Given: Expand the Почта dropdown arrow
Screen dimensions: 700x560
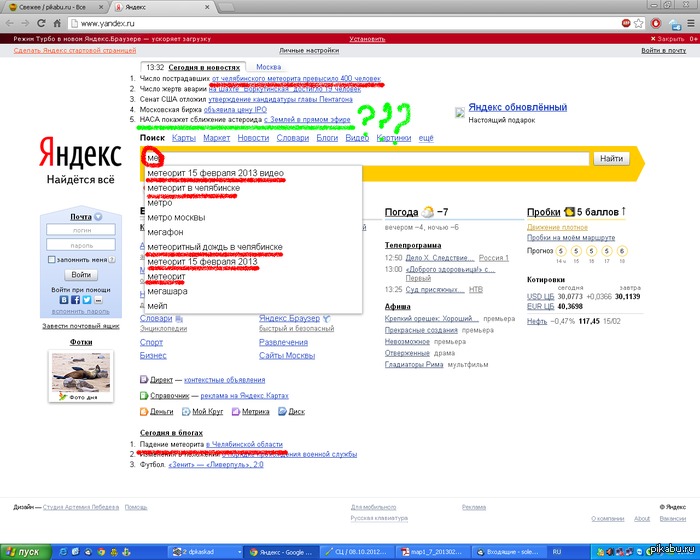Looking at the screenshot, I should [x=98, y=217].
